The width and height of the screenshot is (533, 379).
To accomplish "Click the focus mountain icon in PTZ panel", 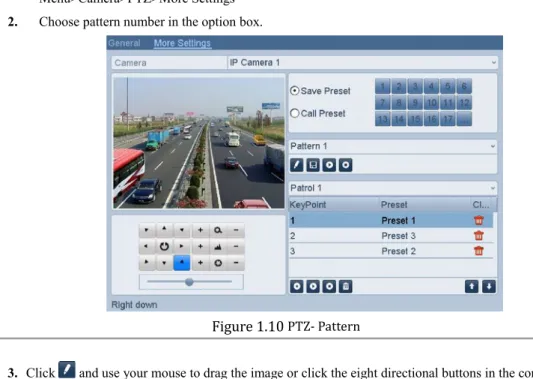I will pos(218,246).
